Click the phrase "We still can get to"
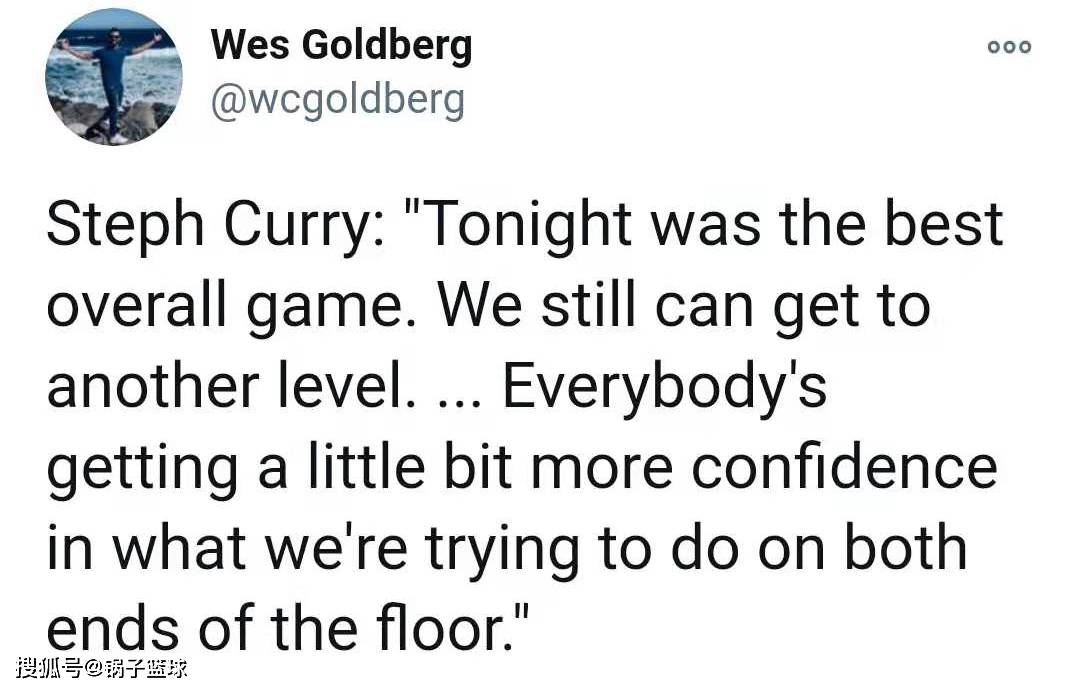Screen dimensions: 1080x691 684,305
